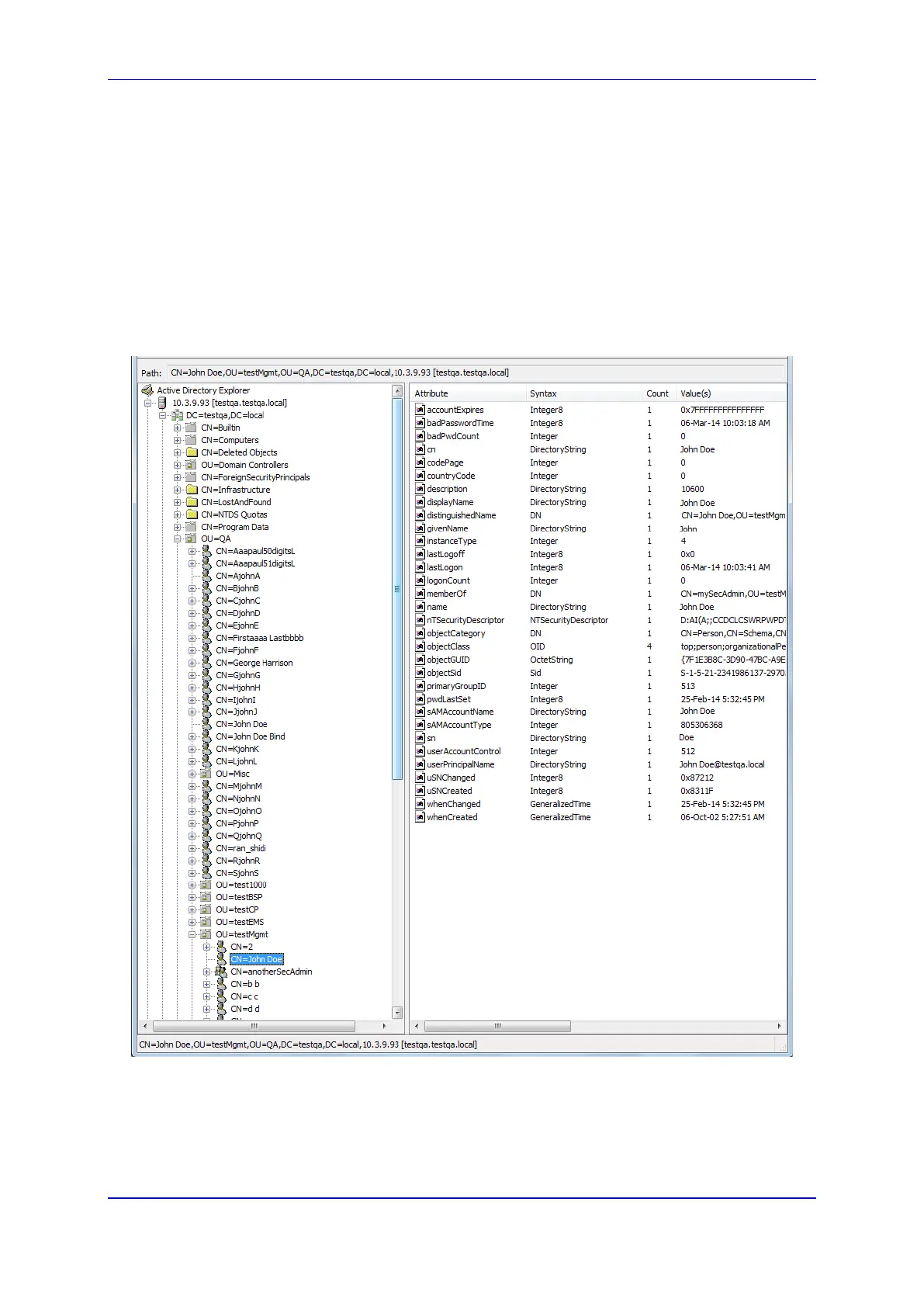Click the attribute icon for lastLogon
The height and width of the screenshot is (1306, 924).
(x=420, y=567)
